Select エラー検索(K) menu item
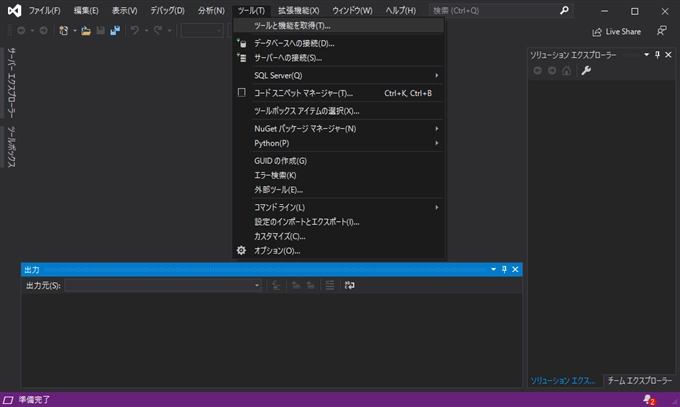Viewport: 680px width, 407px height. [338, 175]
